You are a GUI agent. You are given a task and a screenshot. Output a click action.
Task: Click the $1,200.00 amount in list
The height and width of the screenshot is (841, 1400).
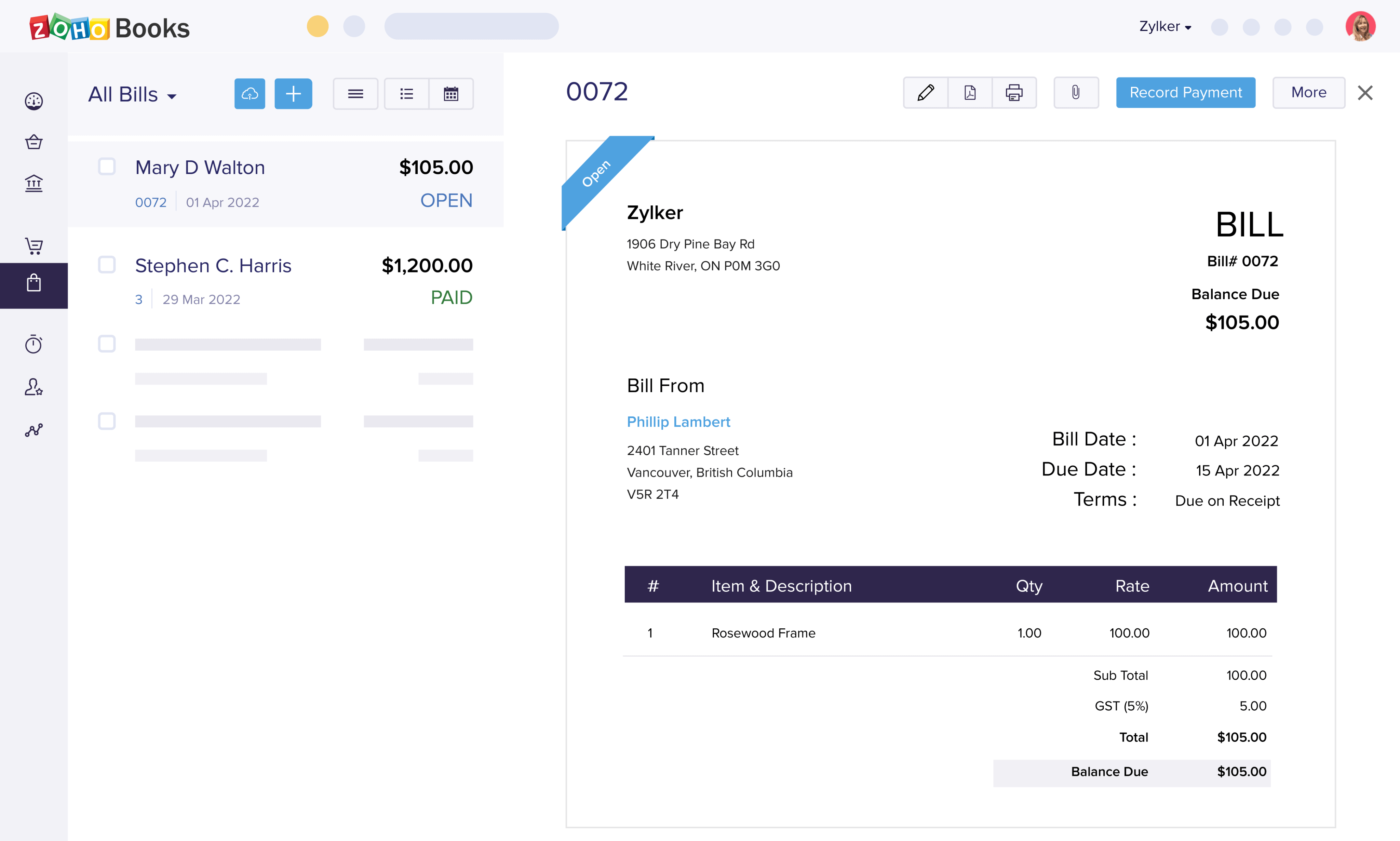tap(427, 265)
